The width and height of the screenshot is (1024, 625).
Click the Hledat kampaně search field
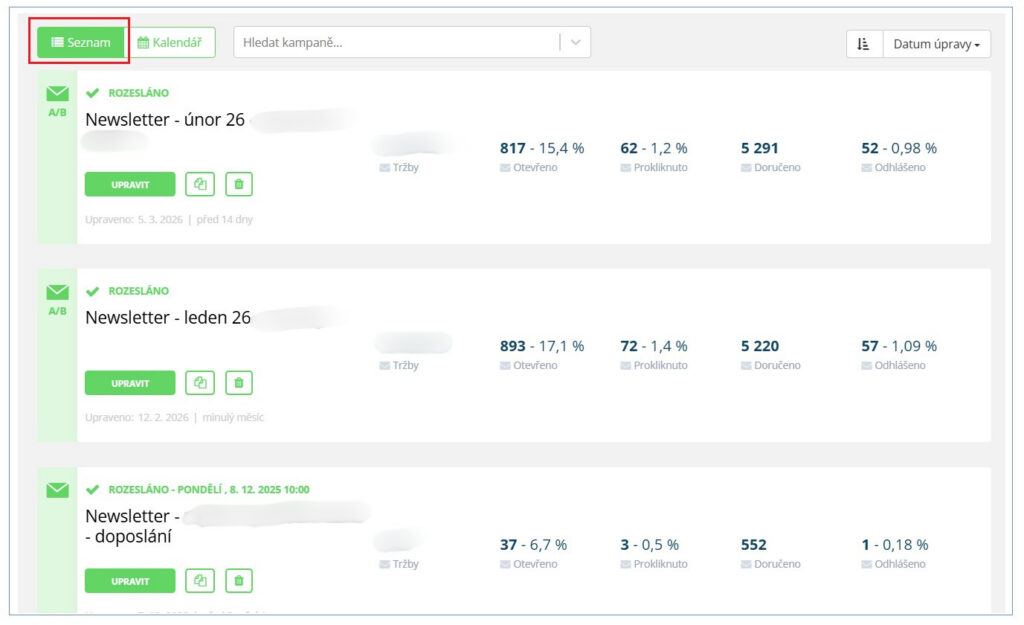(395, 42)
